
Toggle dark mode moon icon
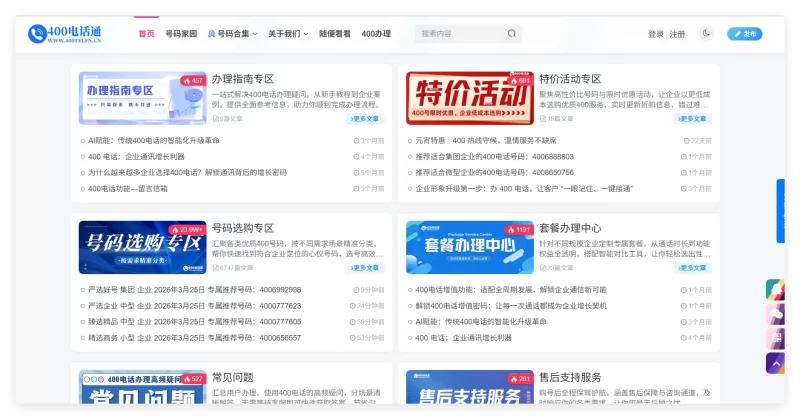pos(706,34)
